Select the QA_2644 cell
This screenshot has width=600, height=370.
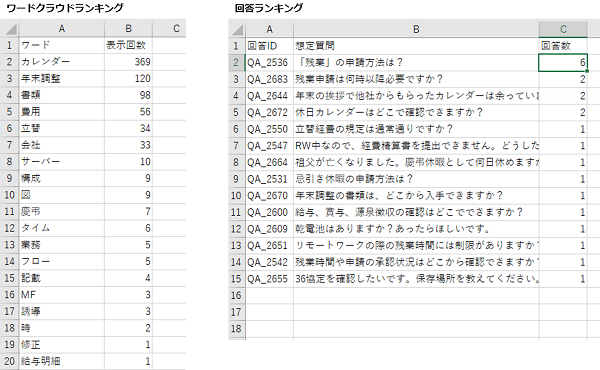[269, 96]
